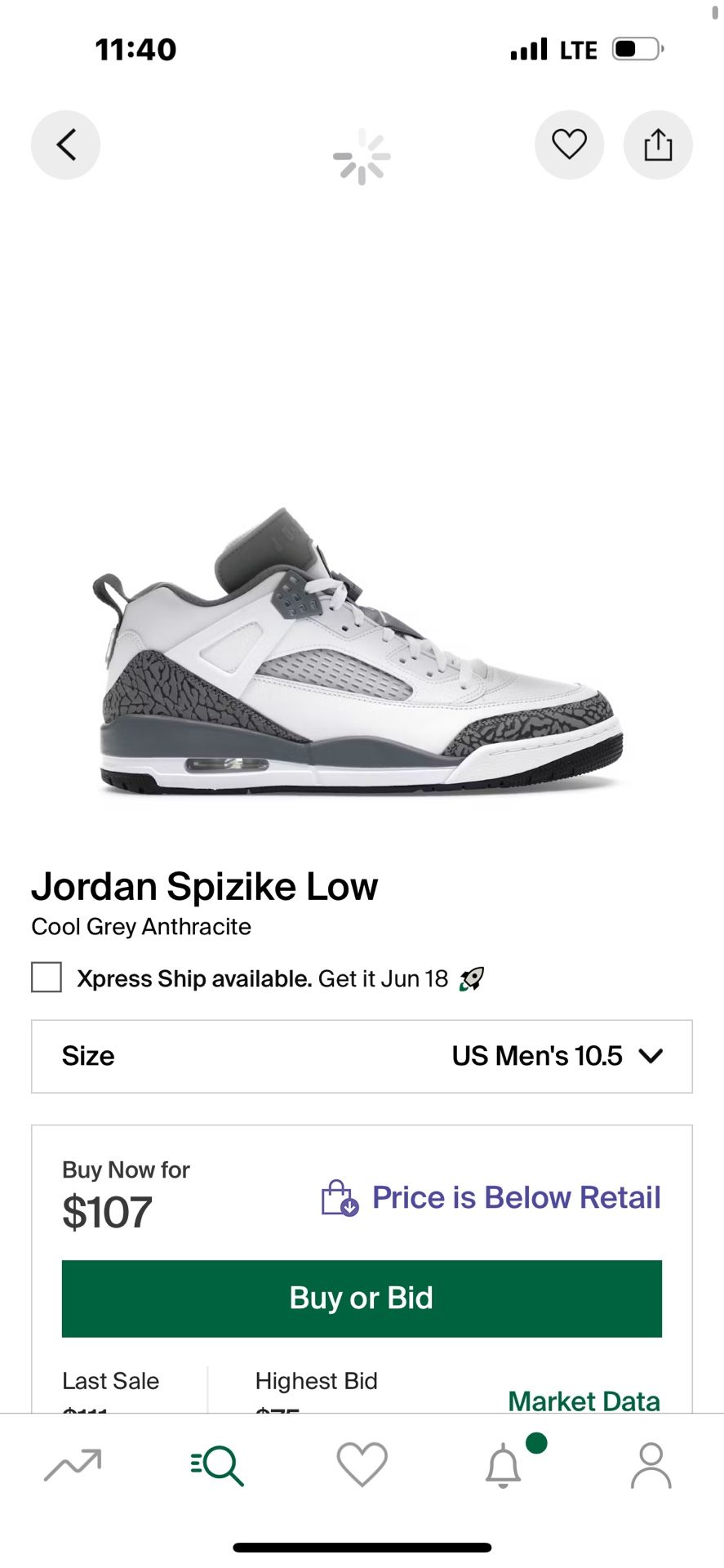Open the search tab in bottom bar
The width and height of the screenshot is (724, 1568).
(217, 1465)
